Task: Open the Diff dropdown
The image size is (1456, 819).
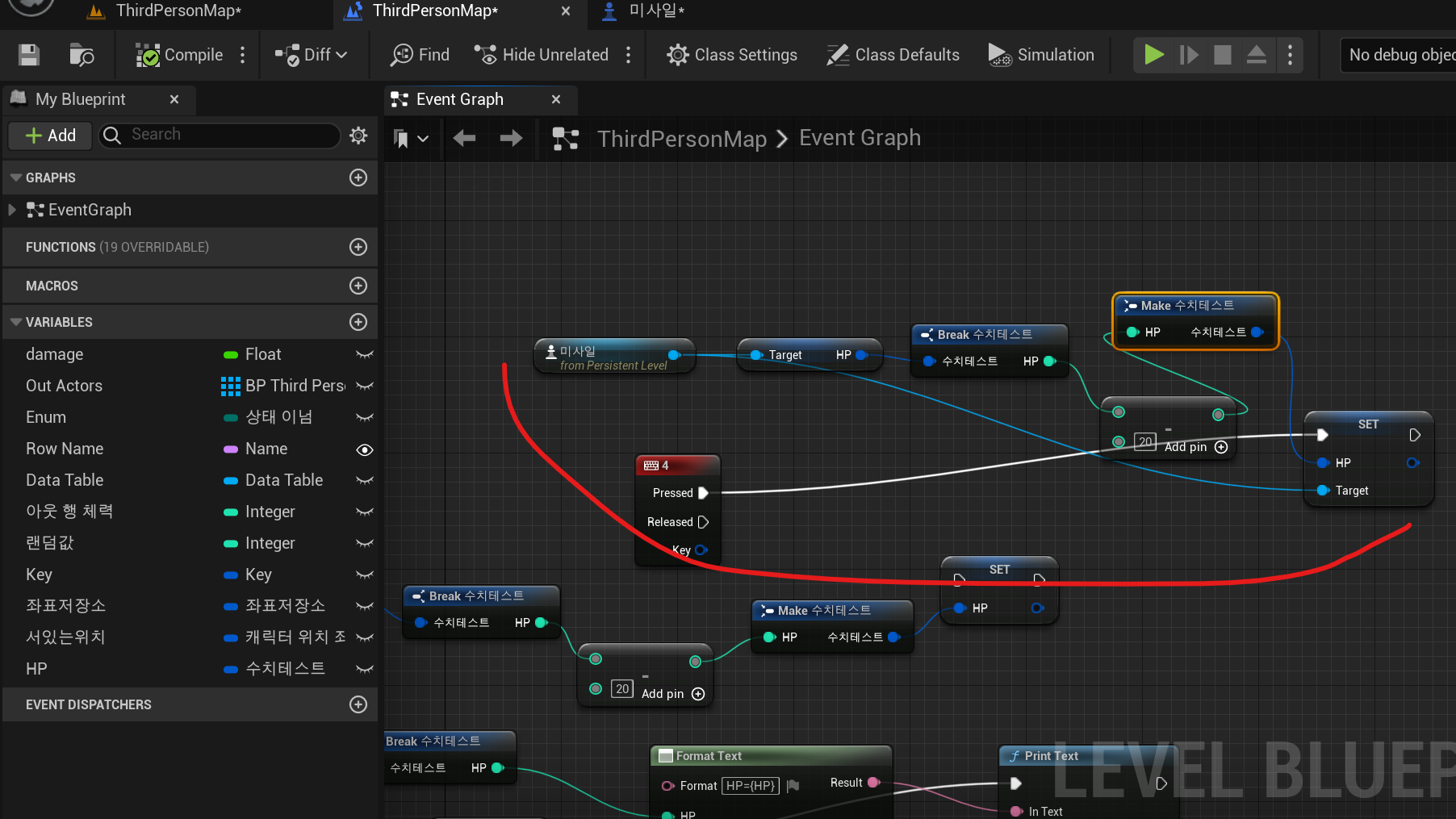Action: [311, 55]
